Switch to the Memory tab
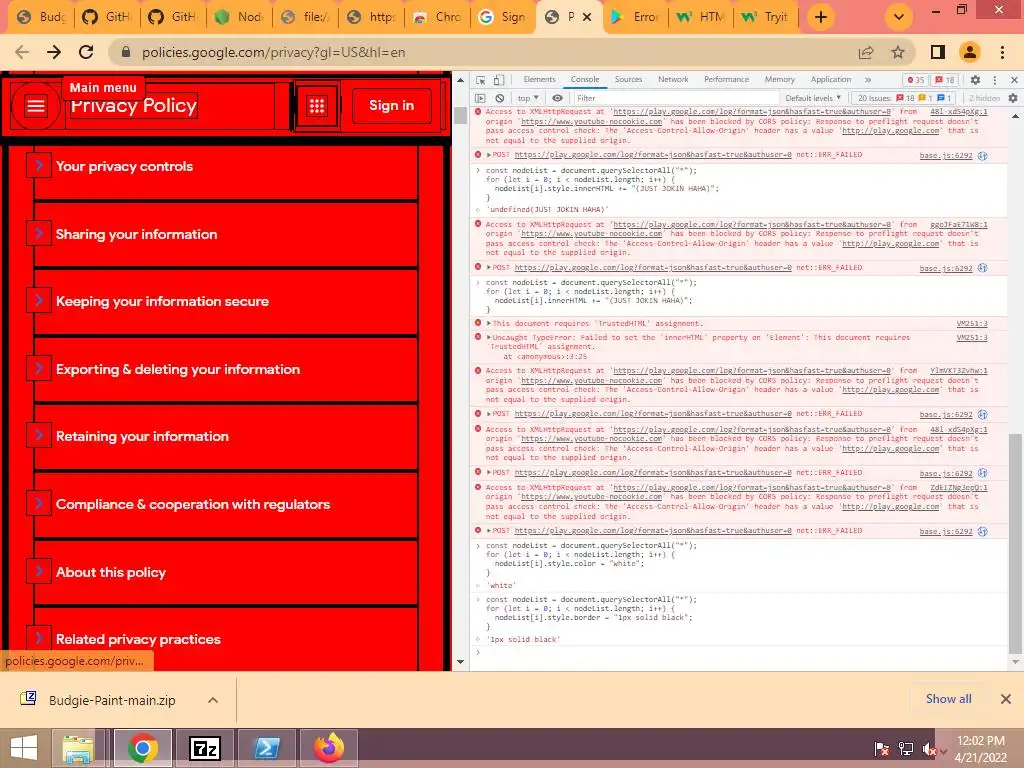 point(780,79)
